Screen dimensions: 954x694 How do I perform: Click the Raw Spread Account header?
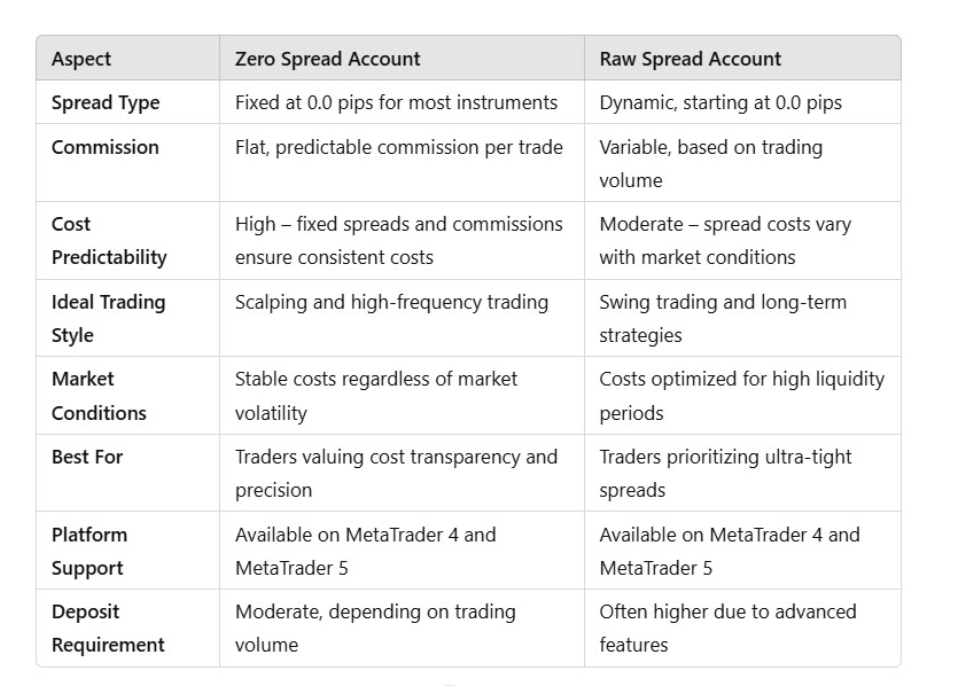point(690,59)
